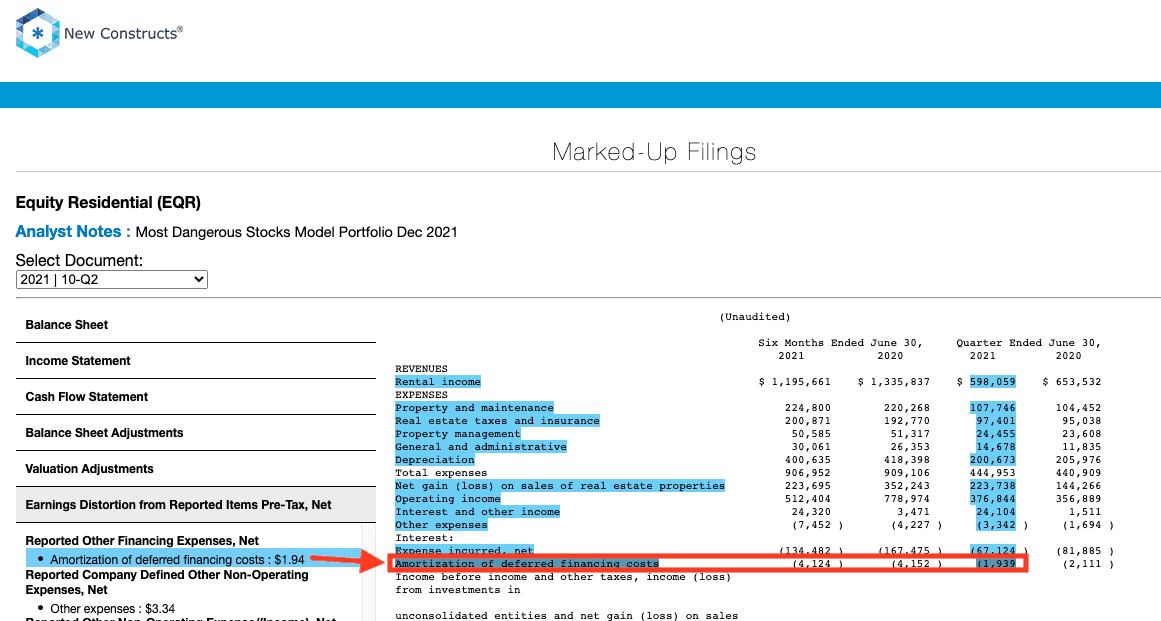
Task: Click the Select Document field label
Action: pyautogui.click(x=79, y=261)
